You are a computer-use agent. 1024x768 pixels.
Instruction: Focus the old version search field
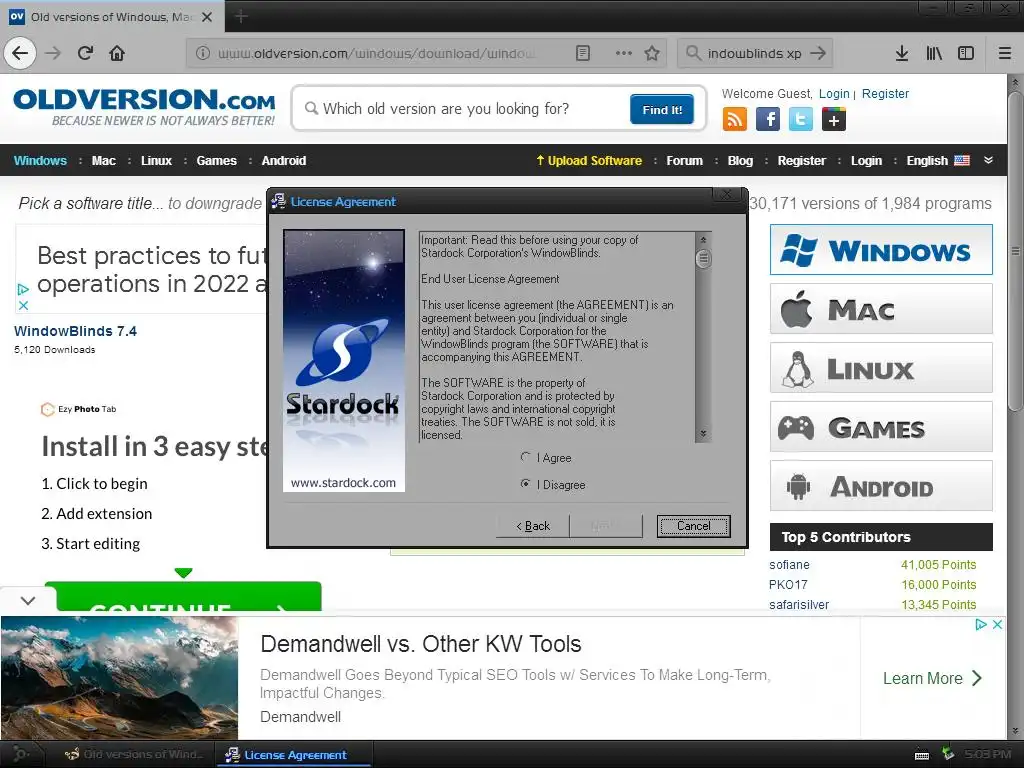(464, 109)
